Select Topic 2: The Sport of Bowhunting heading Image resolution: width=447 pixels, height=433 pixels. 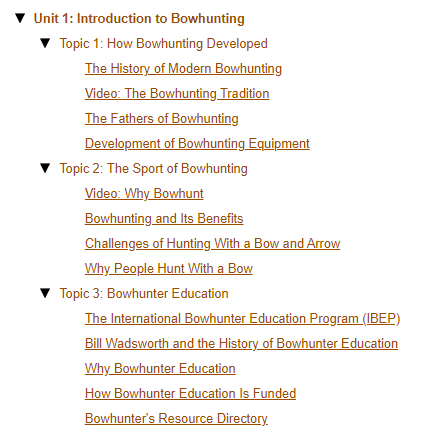click(x=154, y=168)
